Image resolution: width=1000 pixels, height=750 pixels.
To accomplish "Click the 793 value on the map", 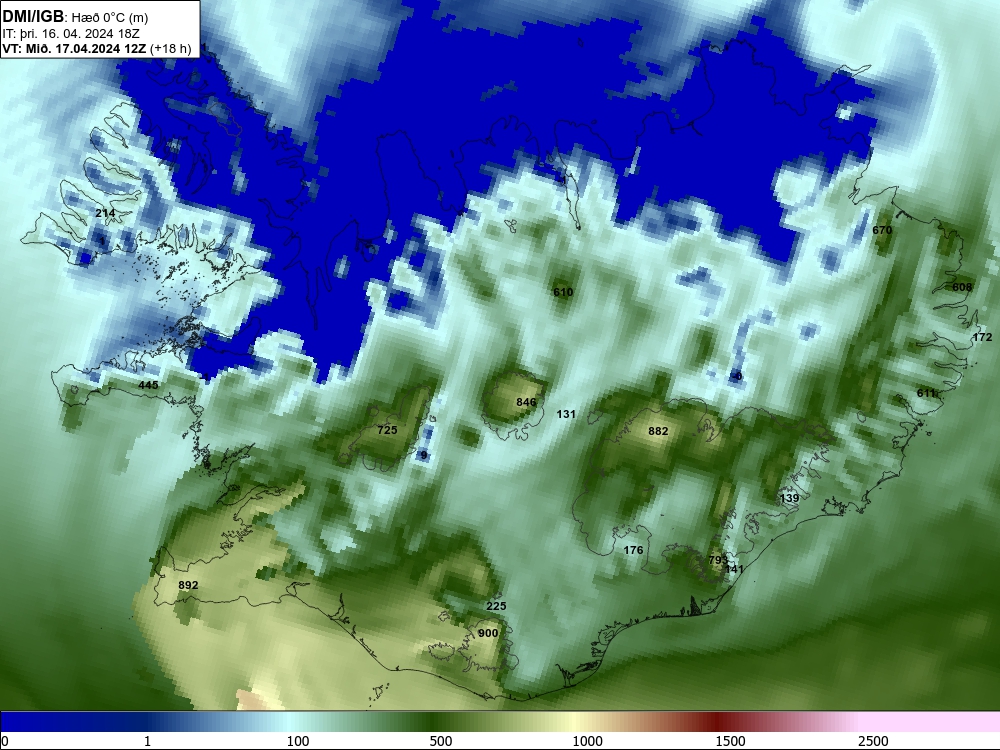I will [x=717, y=560].
